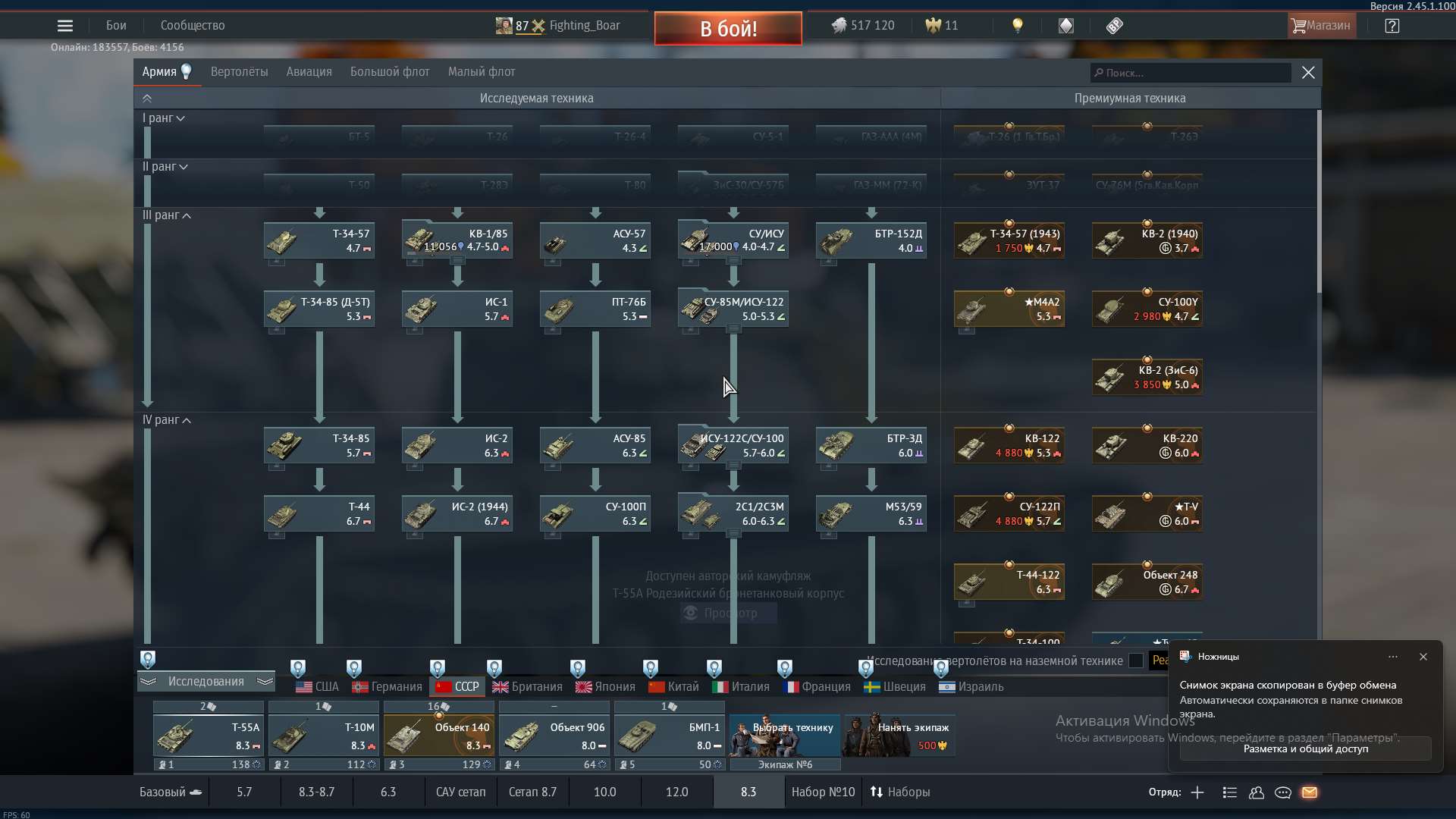The width and height of the screenshot is (1456, 819).
Task: Select the 12.0 preset
Action: pos(676,792)
